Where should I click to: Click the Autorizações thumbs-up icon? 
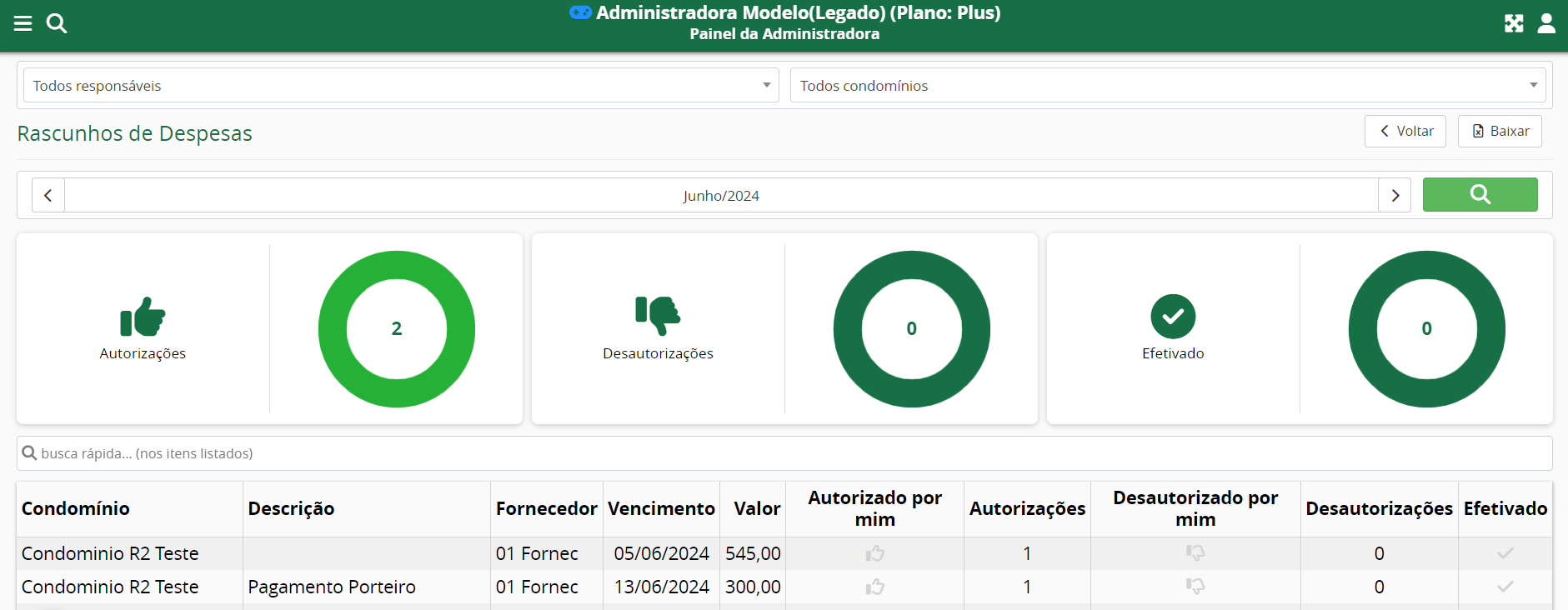[x=143, y=317]
